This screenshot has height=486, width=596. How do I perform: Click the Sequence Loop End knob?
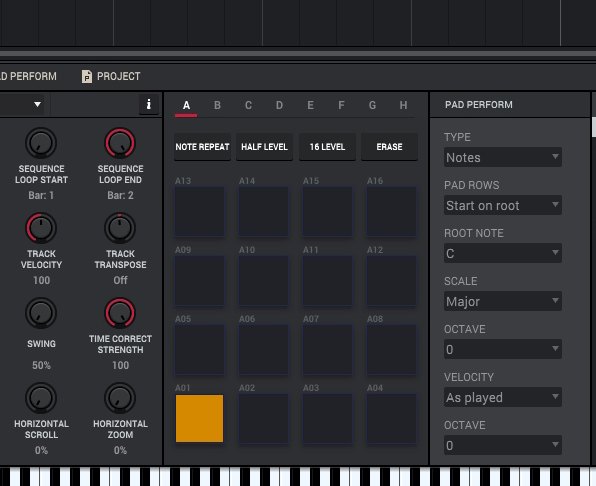coord(120,143)
